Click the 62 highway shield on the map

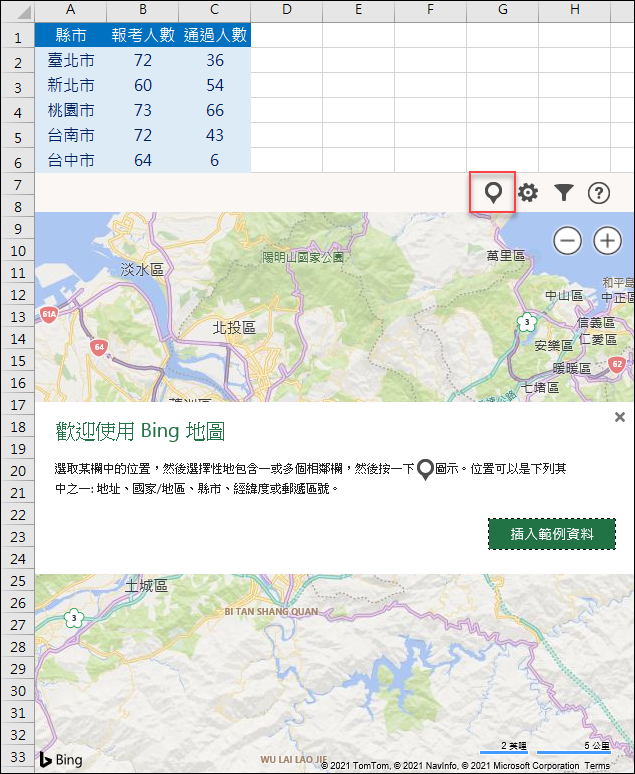(617, 365)
